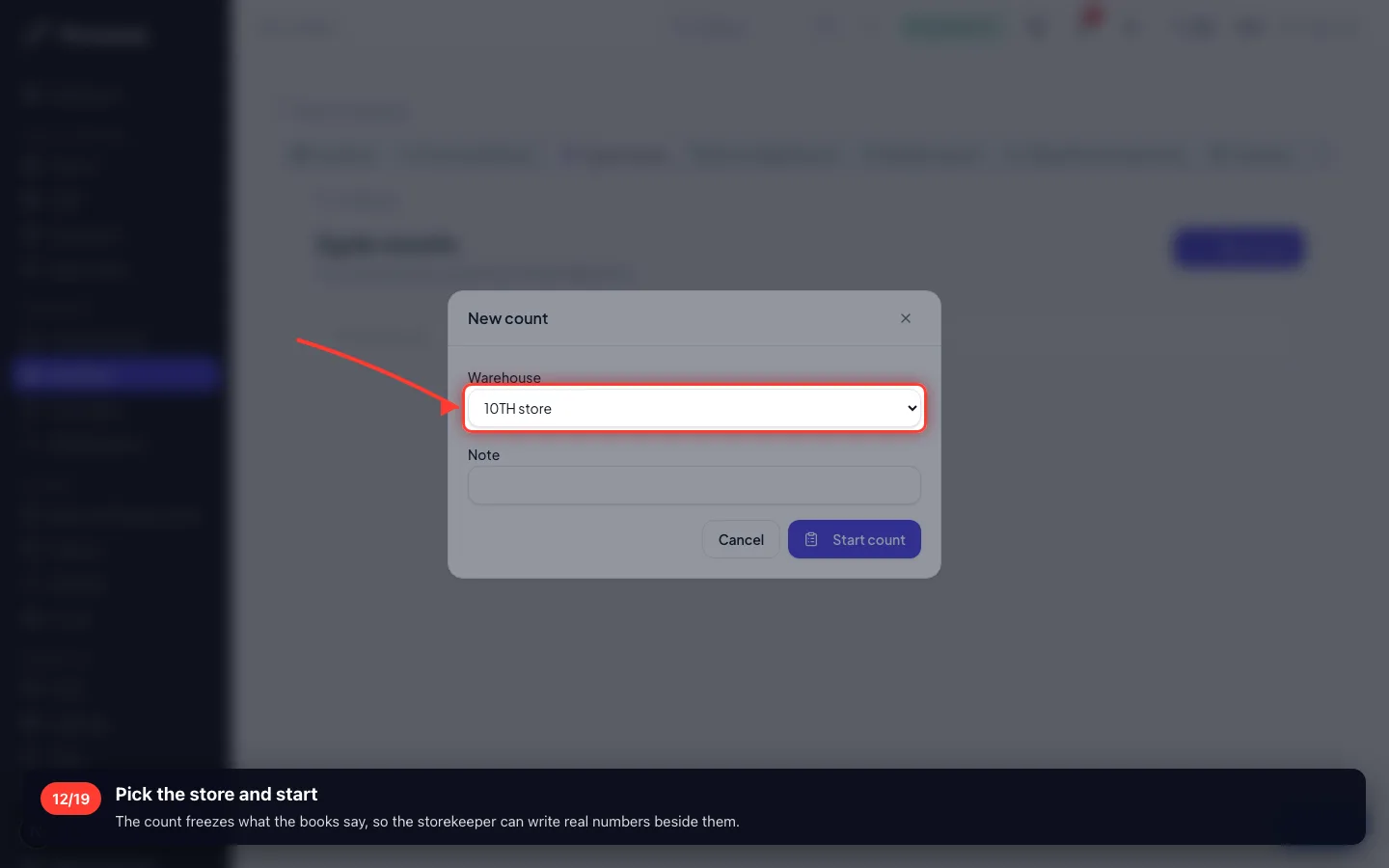
Task: Click the chevron arrow of the Warehouse select
Action: tap(912, 408)
